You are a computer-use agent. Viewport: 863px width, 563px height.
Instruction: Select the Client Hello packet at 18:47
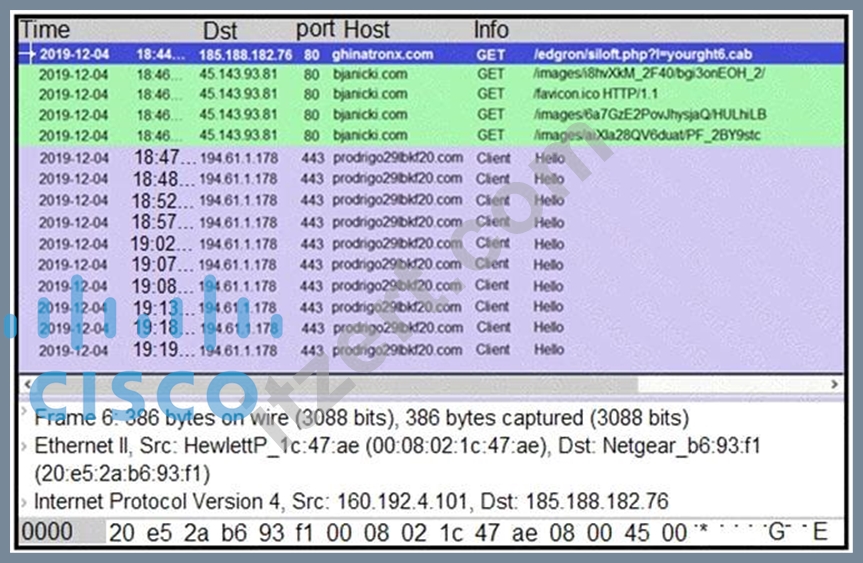click(432, 158)
